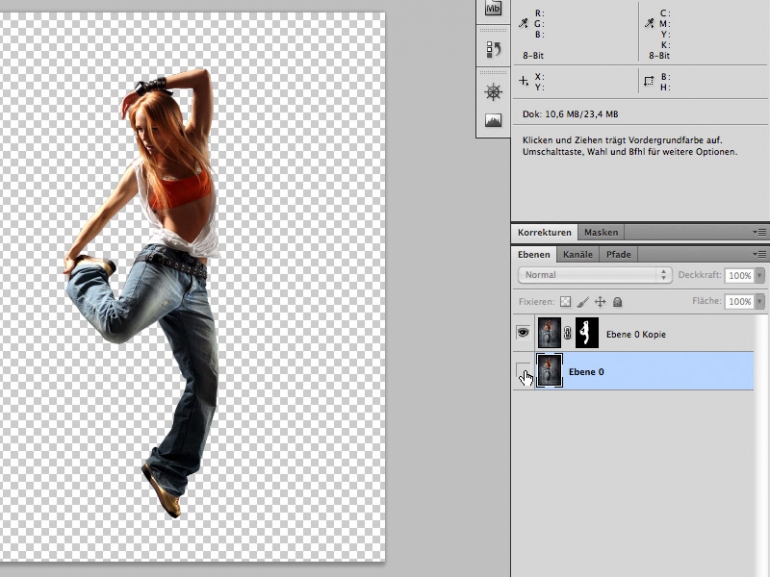Click the right 8-Bit label in Info panel

click(659, 55)
